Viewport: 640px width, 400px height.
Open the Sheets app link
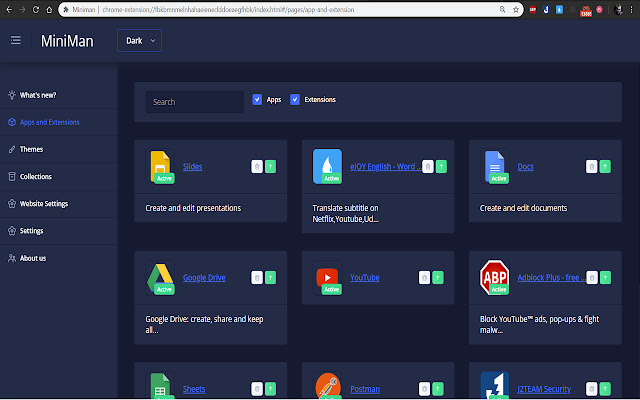194,389
